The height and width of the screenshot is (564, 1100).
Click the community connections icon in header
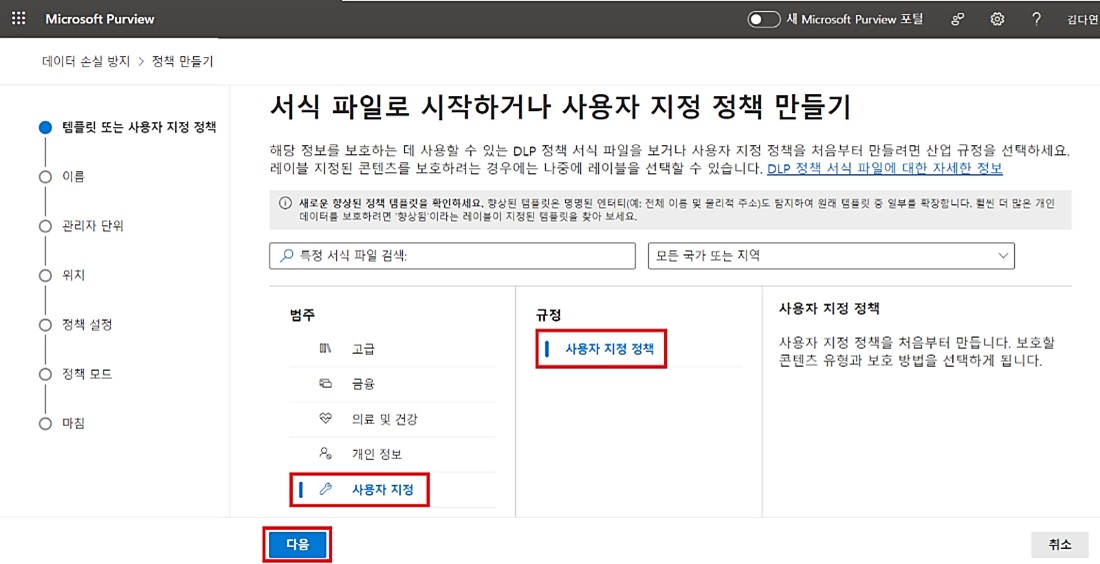coord(958,19)
